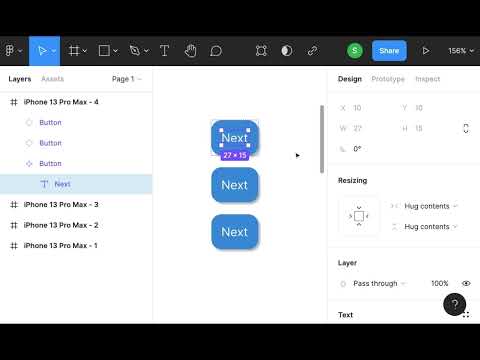Viewport: 480px width, 360px height.
Task: Click the rotation angle icon
Action: pyautogui.click(x=343, y=149)
